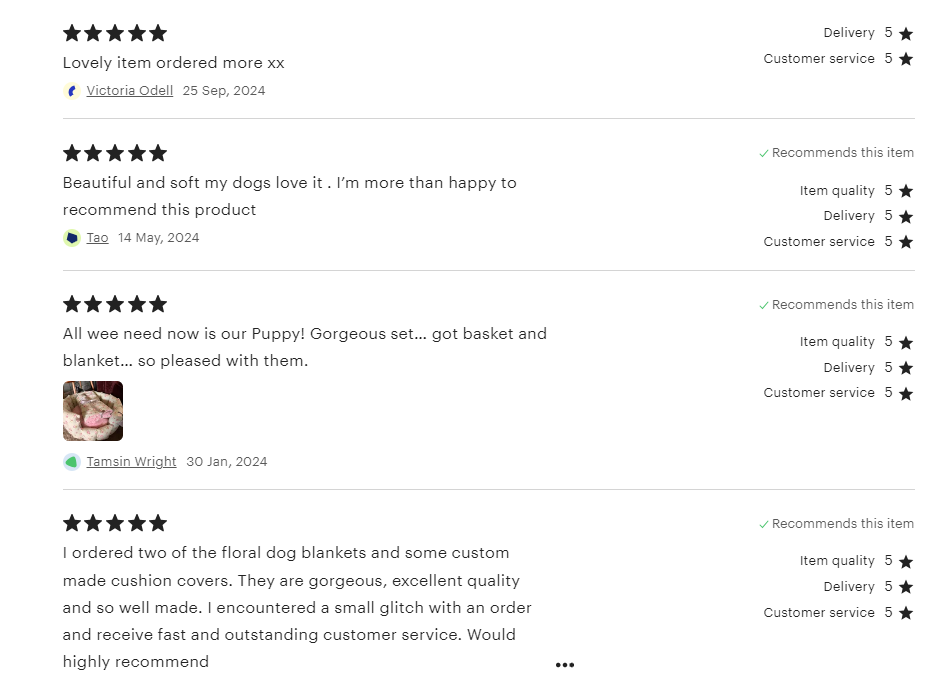Expand the truncated review with three dots

(565, 665)
